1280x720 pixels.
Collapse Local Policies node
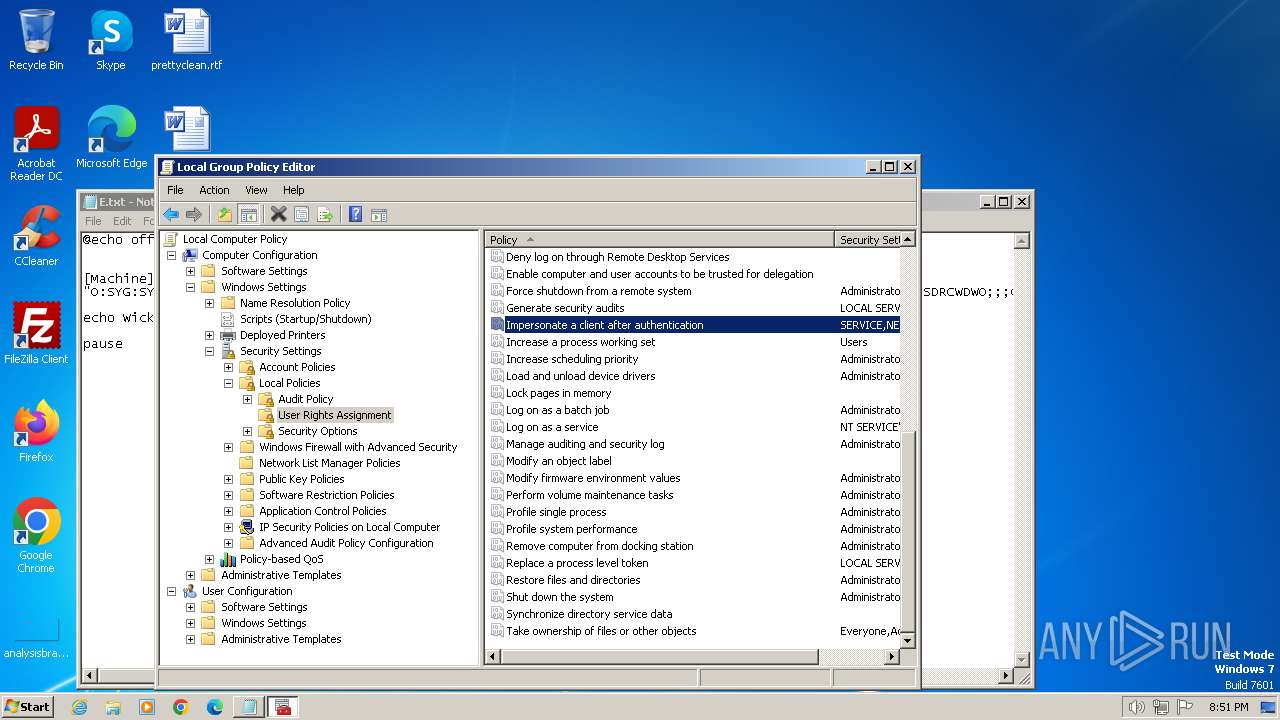(x=228, y=383)
